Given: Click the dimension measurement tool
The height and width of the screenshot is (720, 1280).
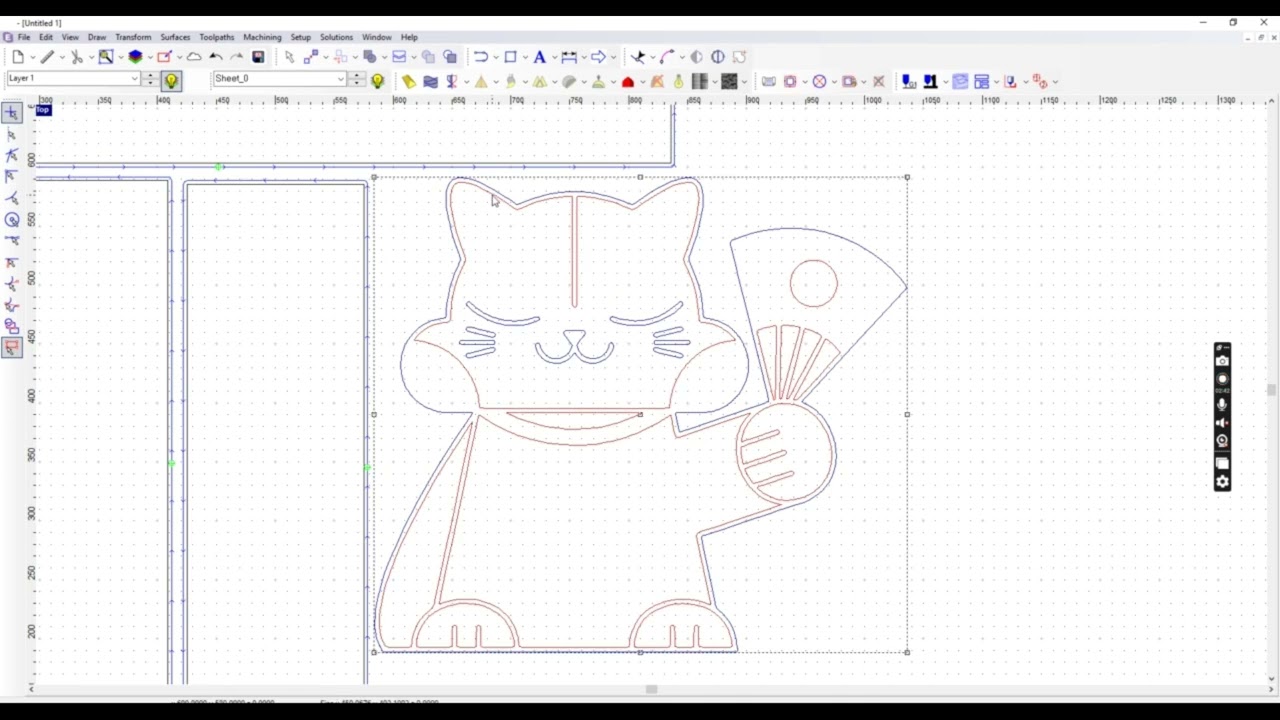Looking at the screenshot, I should coord(569,57).
